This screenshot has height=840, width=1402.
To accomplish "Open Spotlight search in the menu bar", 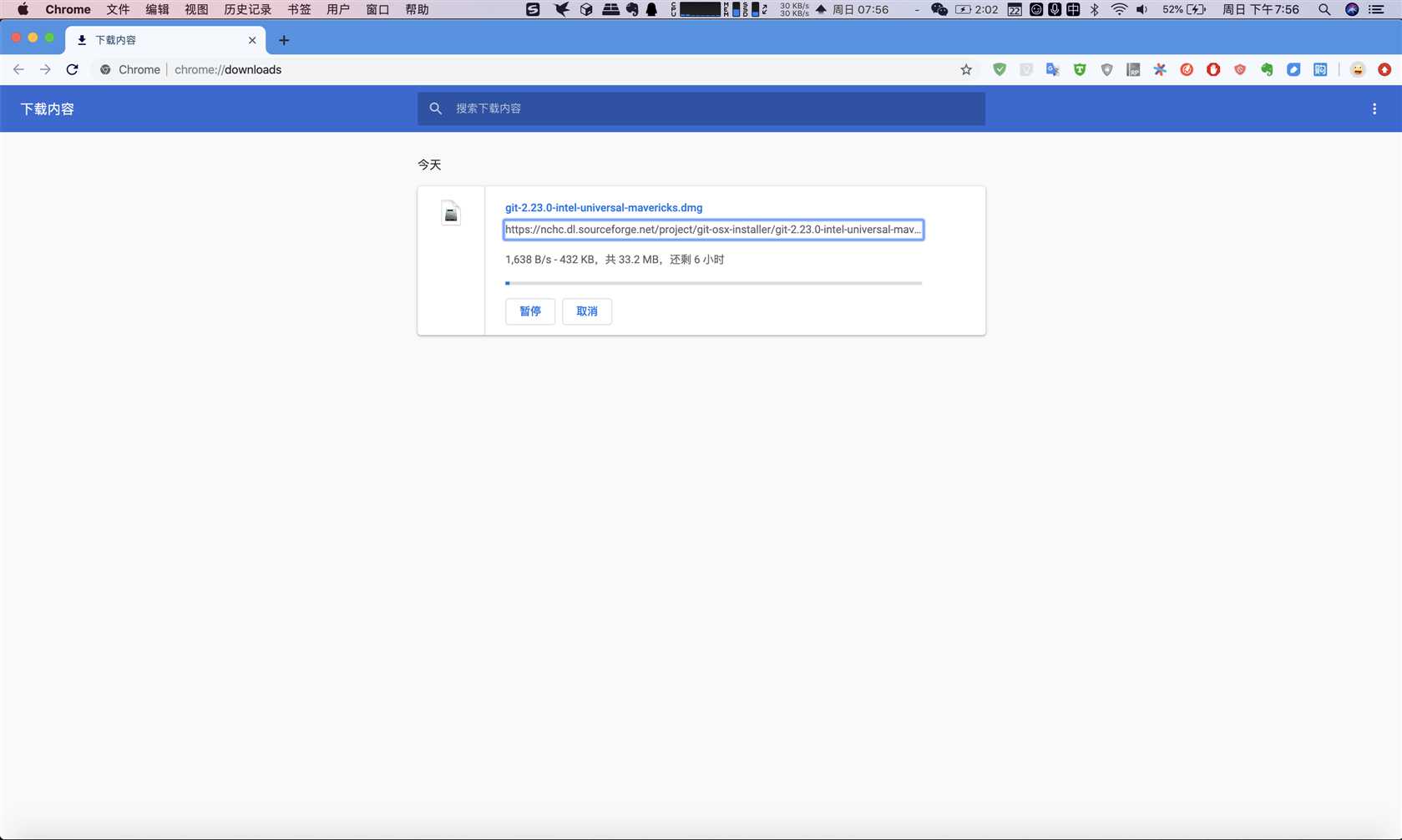I will 1324,10.
